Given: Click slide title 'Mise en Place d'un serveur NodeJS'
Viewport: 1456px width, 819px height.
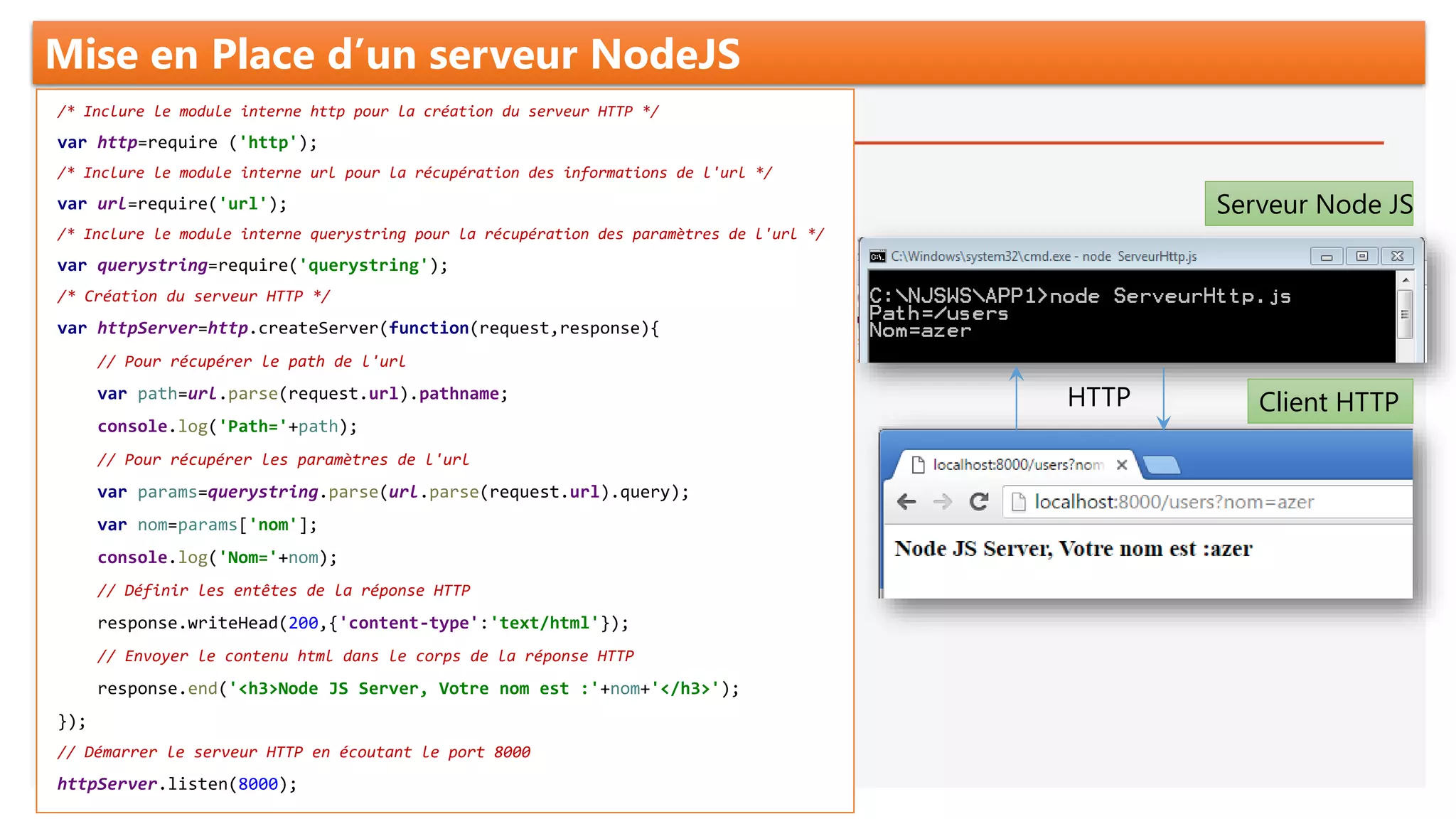Looking at the screenshot, I should pos(392,54).
